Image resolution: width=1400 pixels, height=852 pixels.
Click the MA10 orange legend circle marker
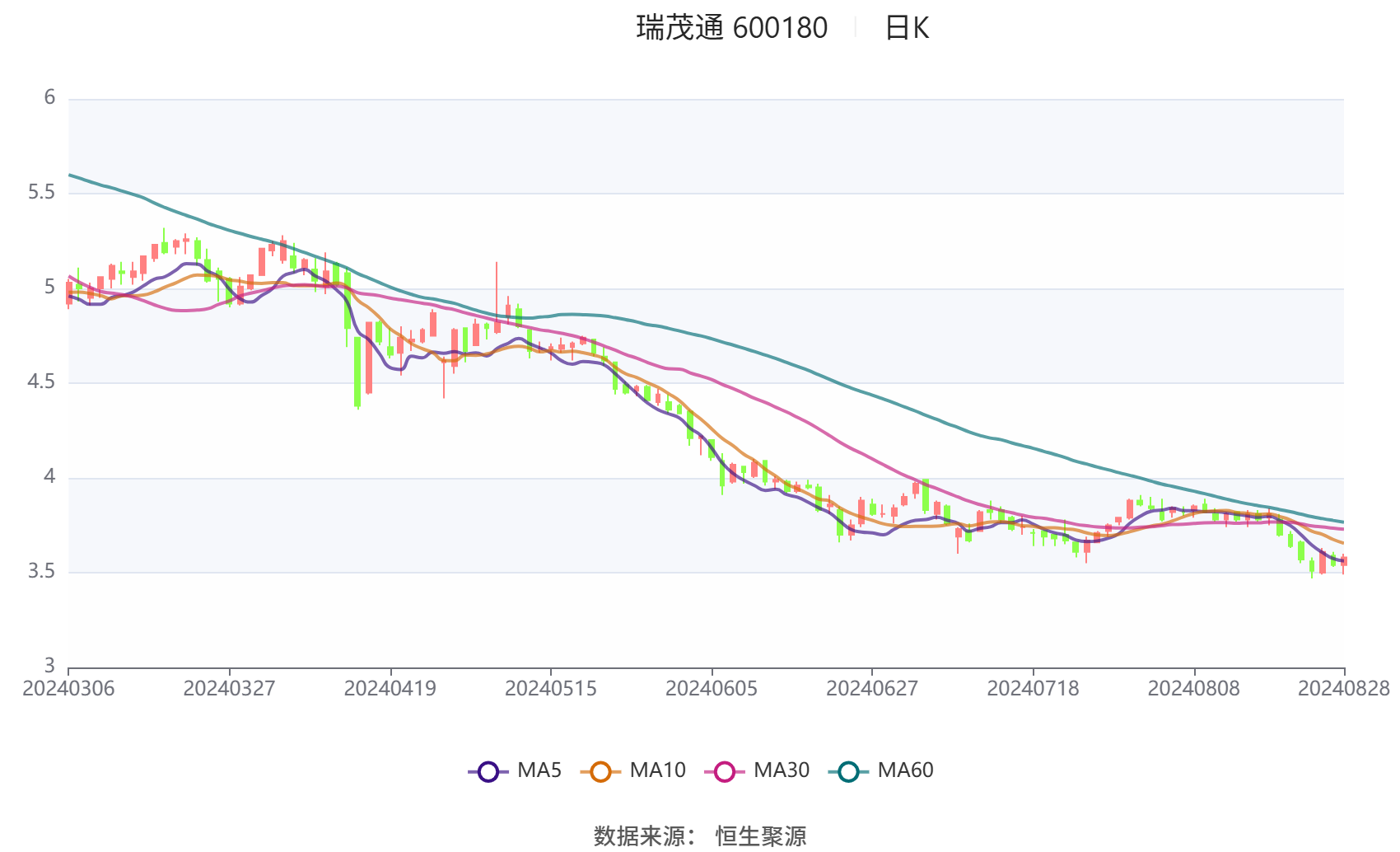point(600,772)
